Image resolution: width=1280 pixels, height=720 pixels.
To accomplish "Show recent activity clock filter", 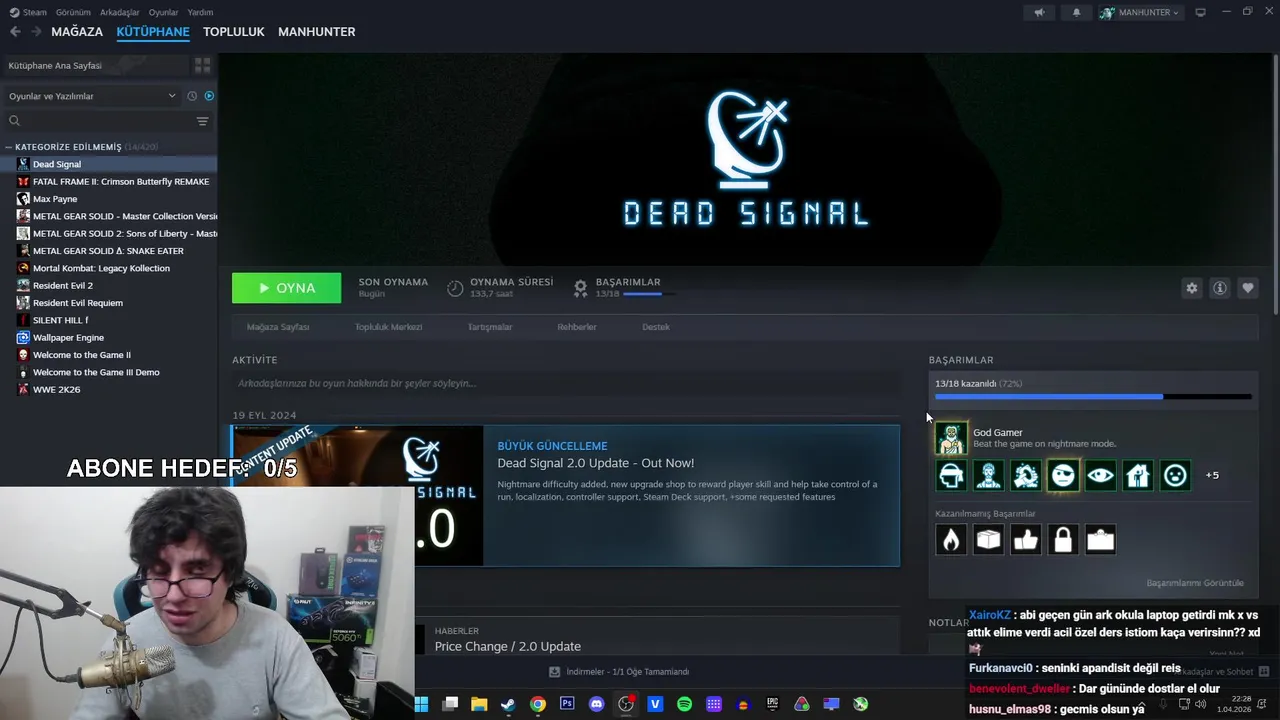I will [x=192, y=96].
